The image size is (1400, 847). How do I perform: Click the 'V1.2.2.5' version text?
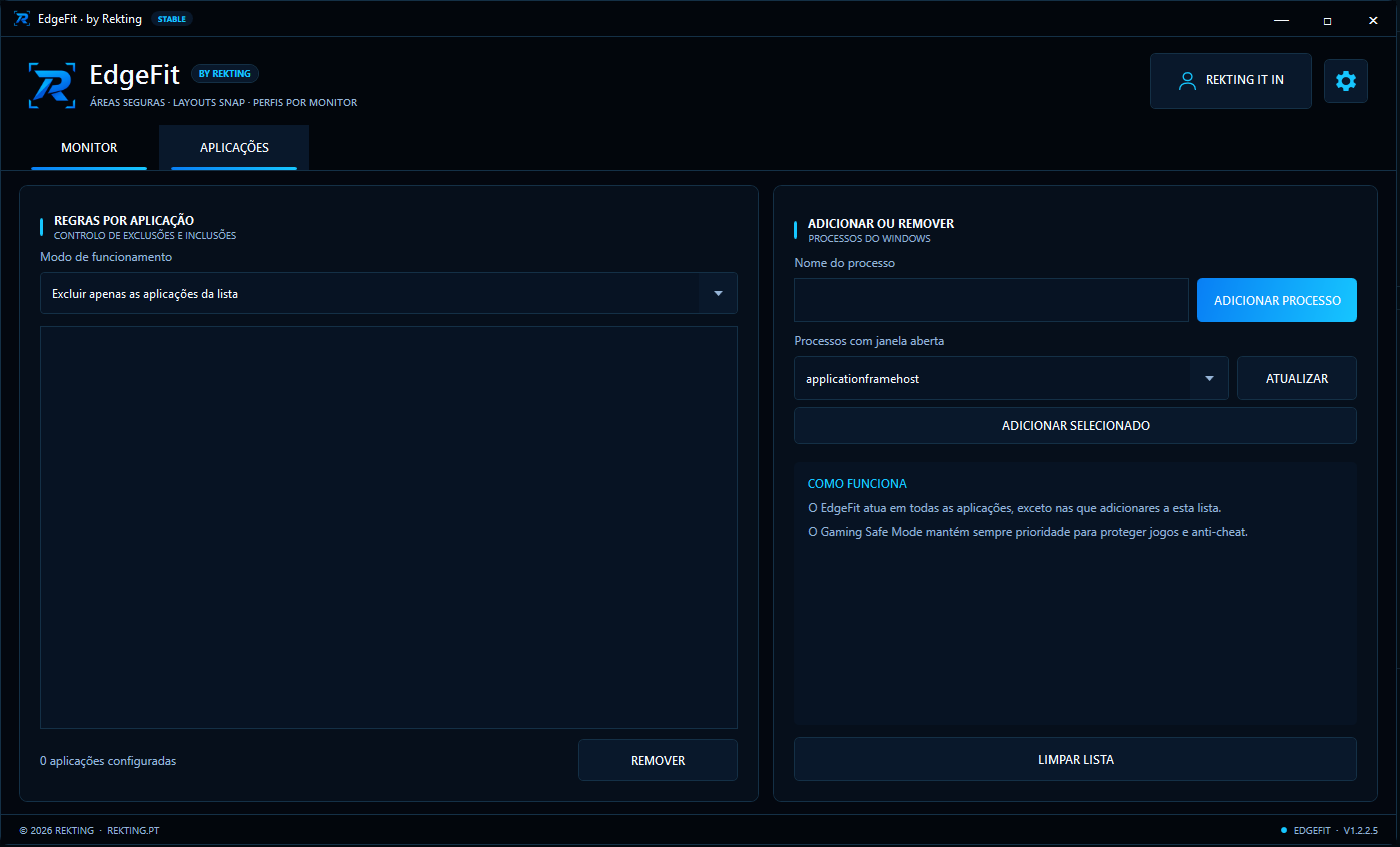tap(1361, 831)
